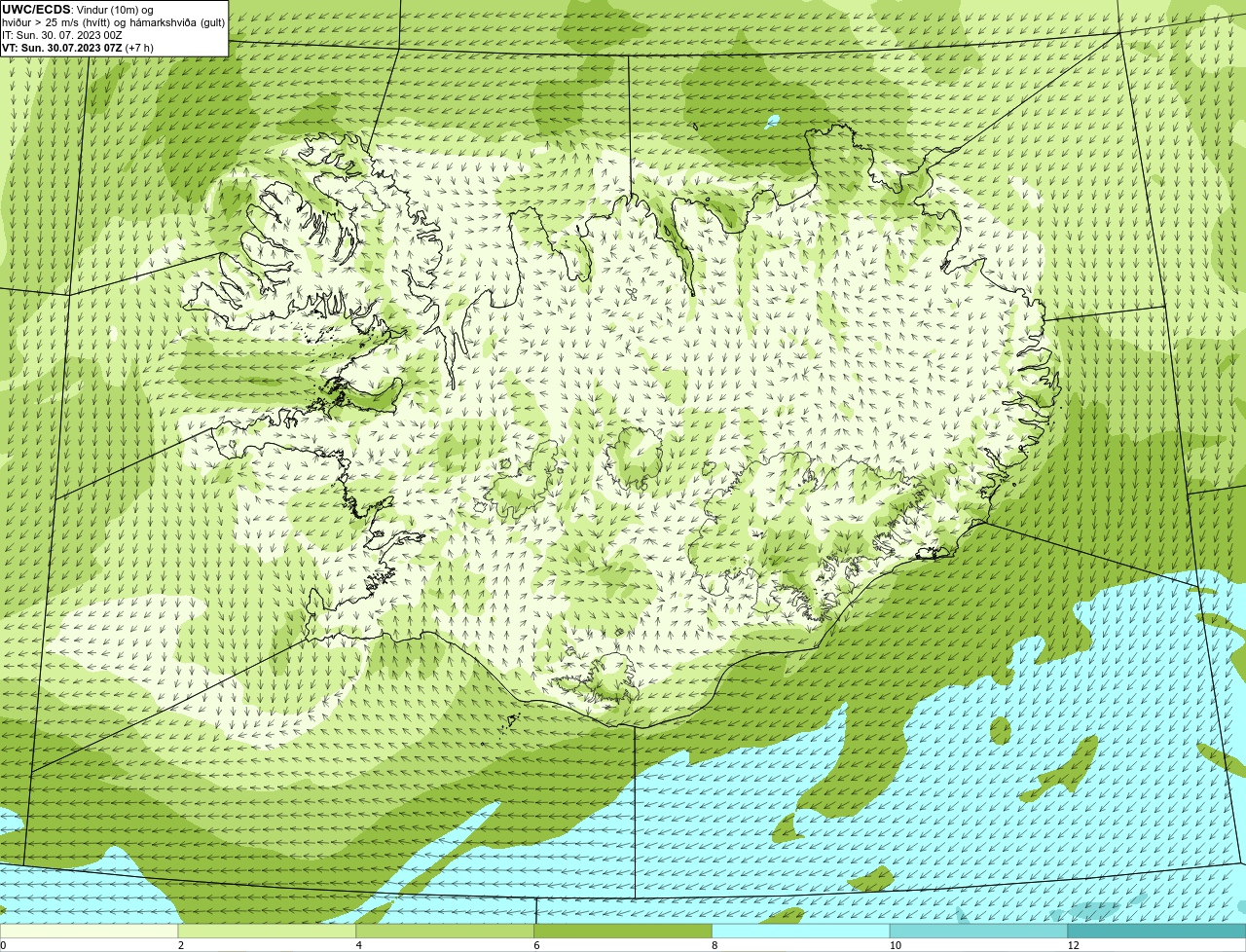The height and width of the screenshot is (952, 1246).
Task: Click the scale label "12"
Action: pyautogui.click(x=1073, y=945)
